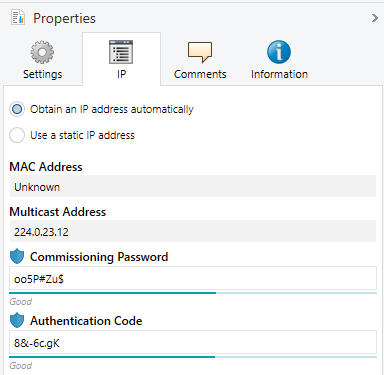Screen dimensions: 384x375
Task: Switch to the Comments tab label
Action: click(x=200, y=74)
